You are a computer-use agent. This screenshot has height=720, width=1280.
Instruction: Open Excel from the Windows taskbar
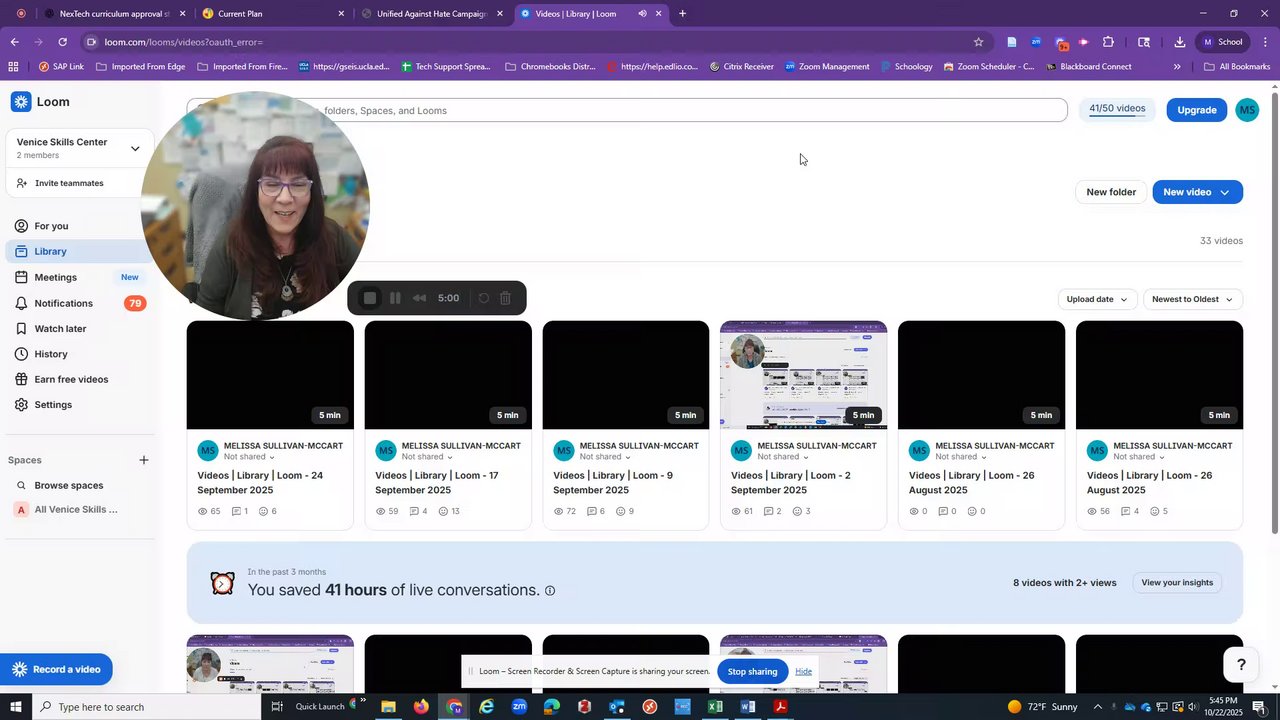click(715, 707)
